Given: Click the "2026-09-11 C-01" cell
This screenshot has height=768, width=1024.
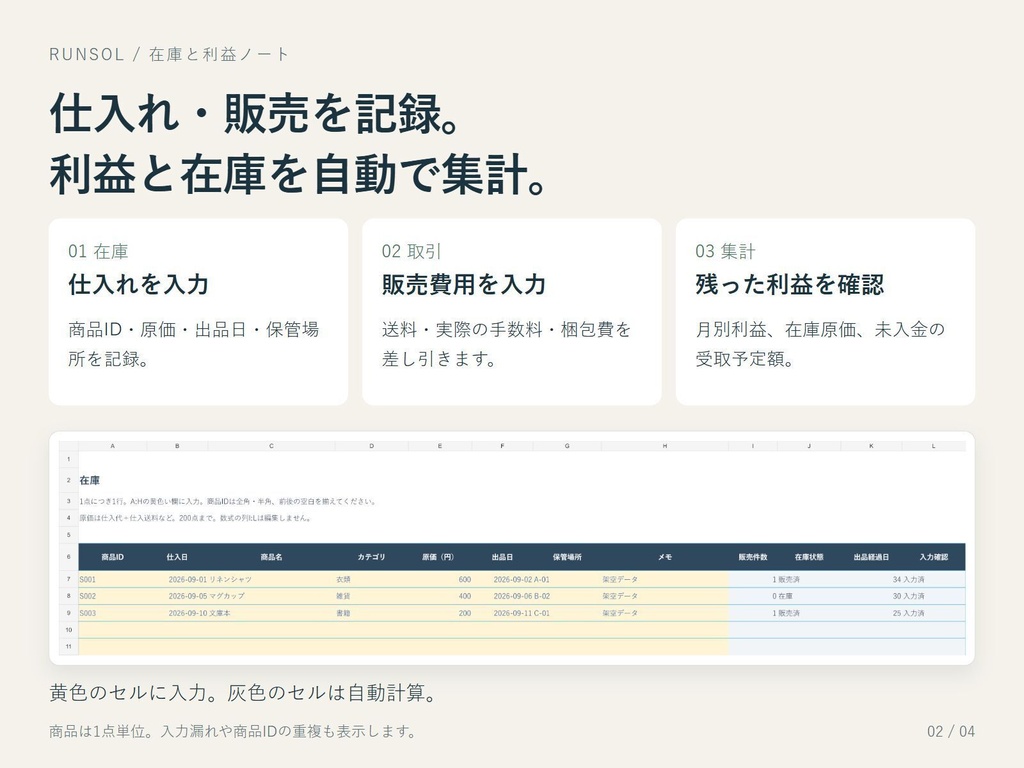Looking at the screenshot, I should (521, 613).
